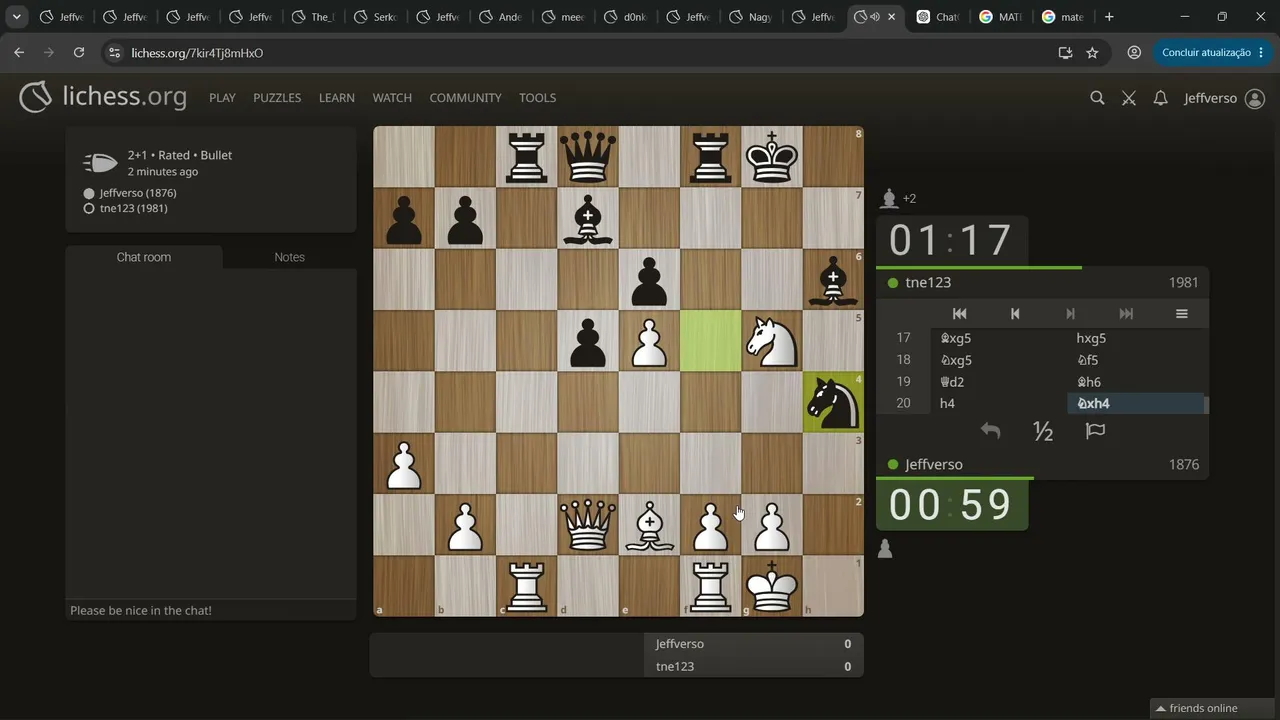Go to move 20 h4
Image resolution: width=1280 pixels, height=720 pixels.
1000,404
